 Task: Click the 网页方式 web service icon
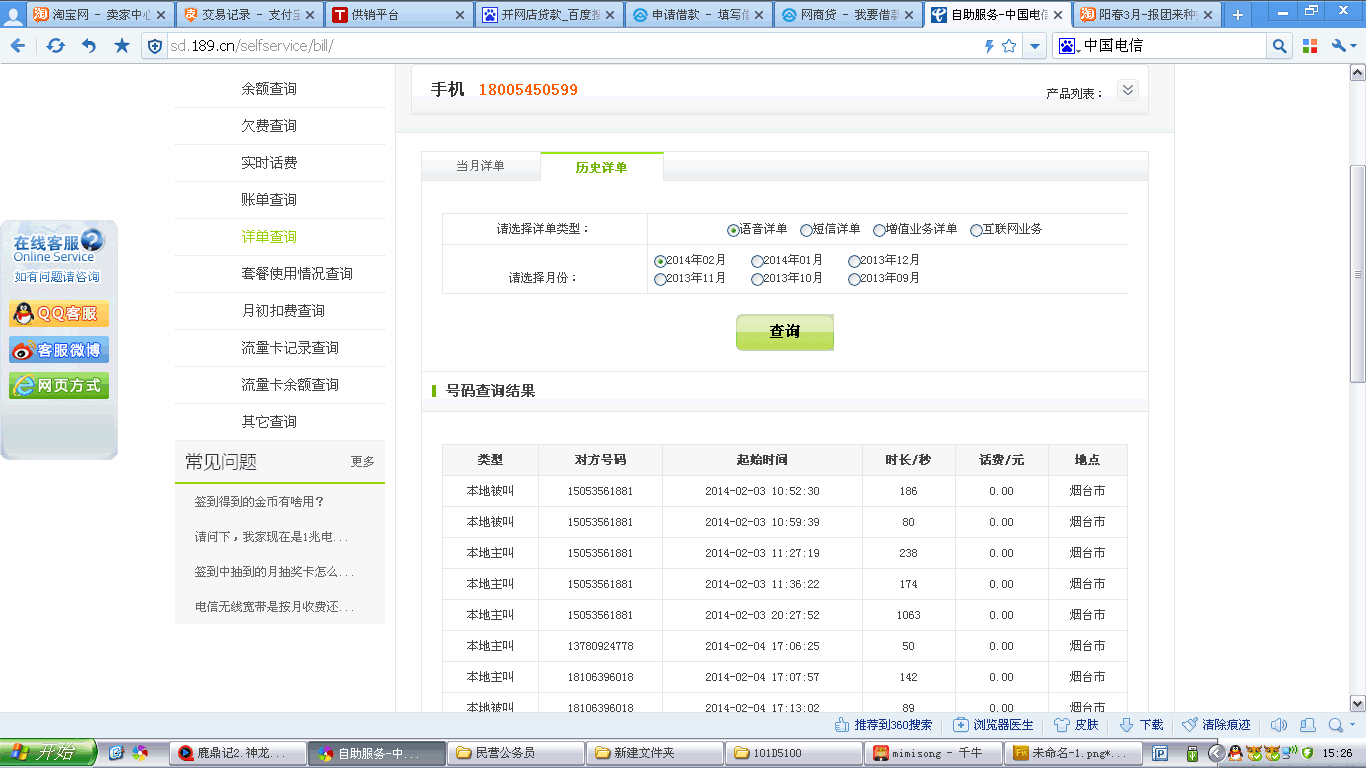(59, 386)
